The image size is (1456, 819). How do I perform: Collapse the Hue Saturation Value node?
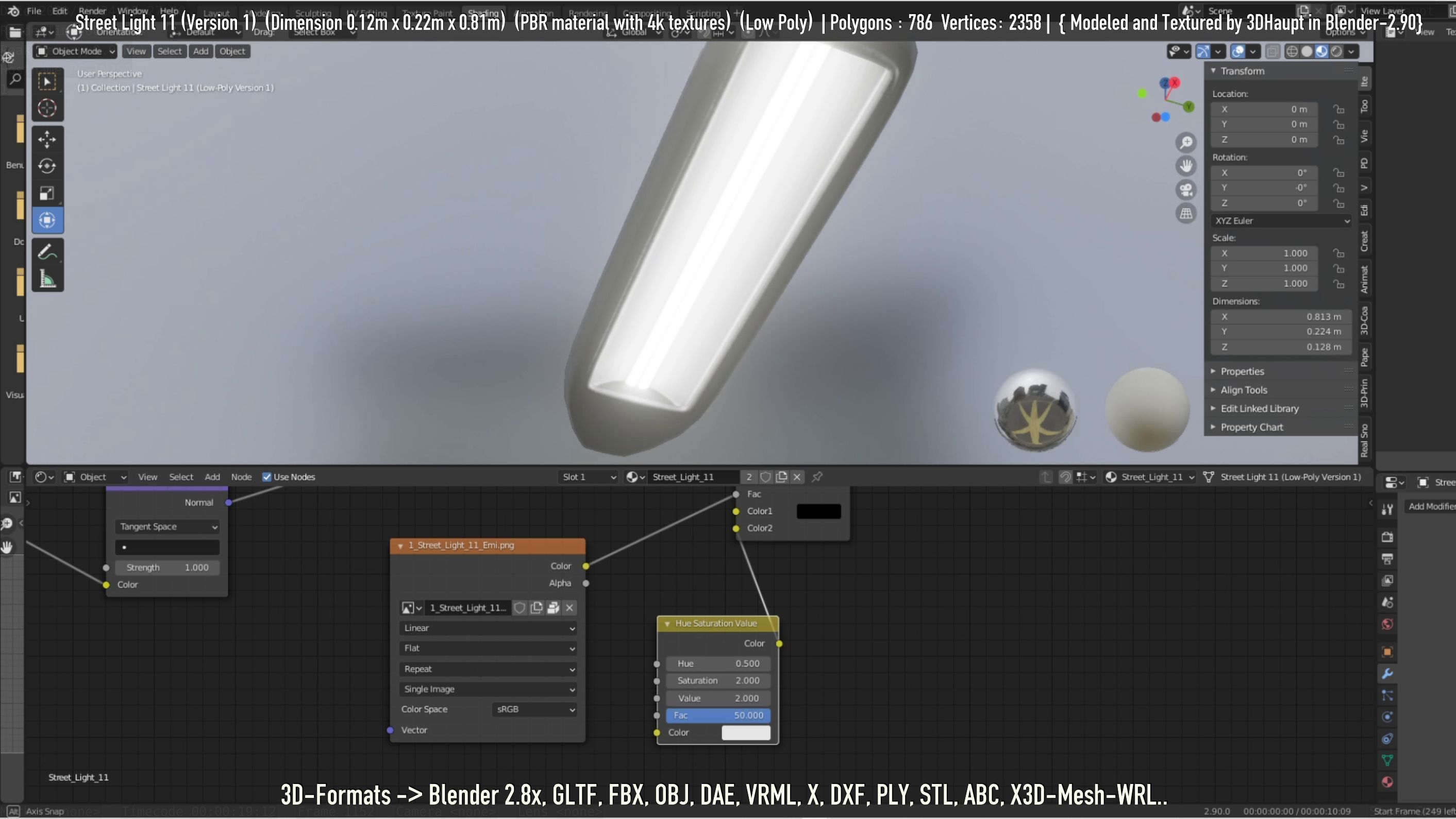667,624
